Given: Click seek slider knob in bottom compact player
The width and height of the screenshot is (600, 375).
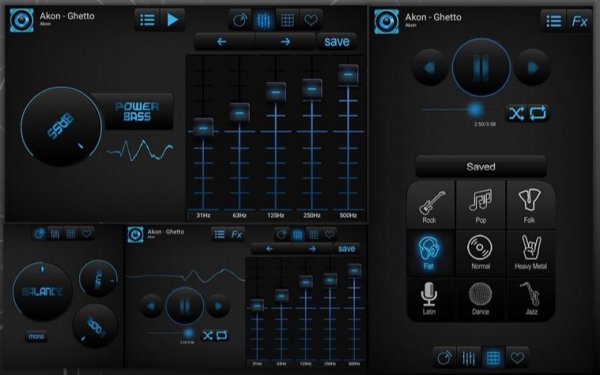Looking at the screenshot, I should (188, 333).
